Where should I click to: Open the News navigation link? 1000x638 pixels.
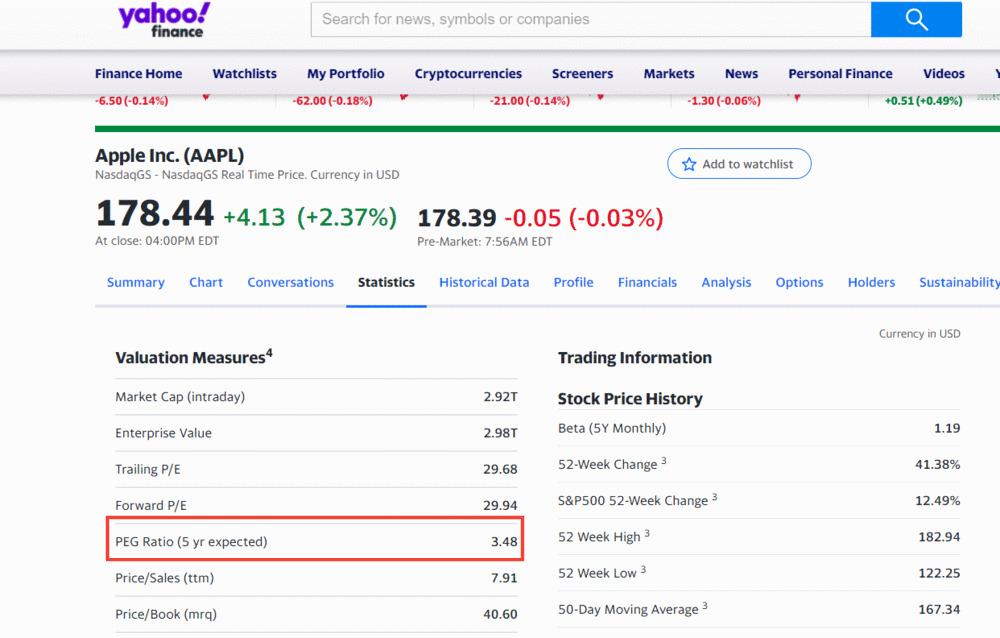741,73
